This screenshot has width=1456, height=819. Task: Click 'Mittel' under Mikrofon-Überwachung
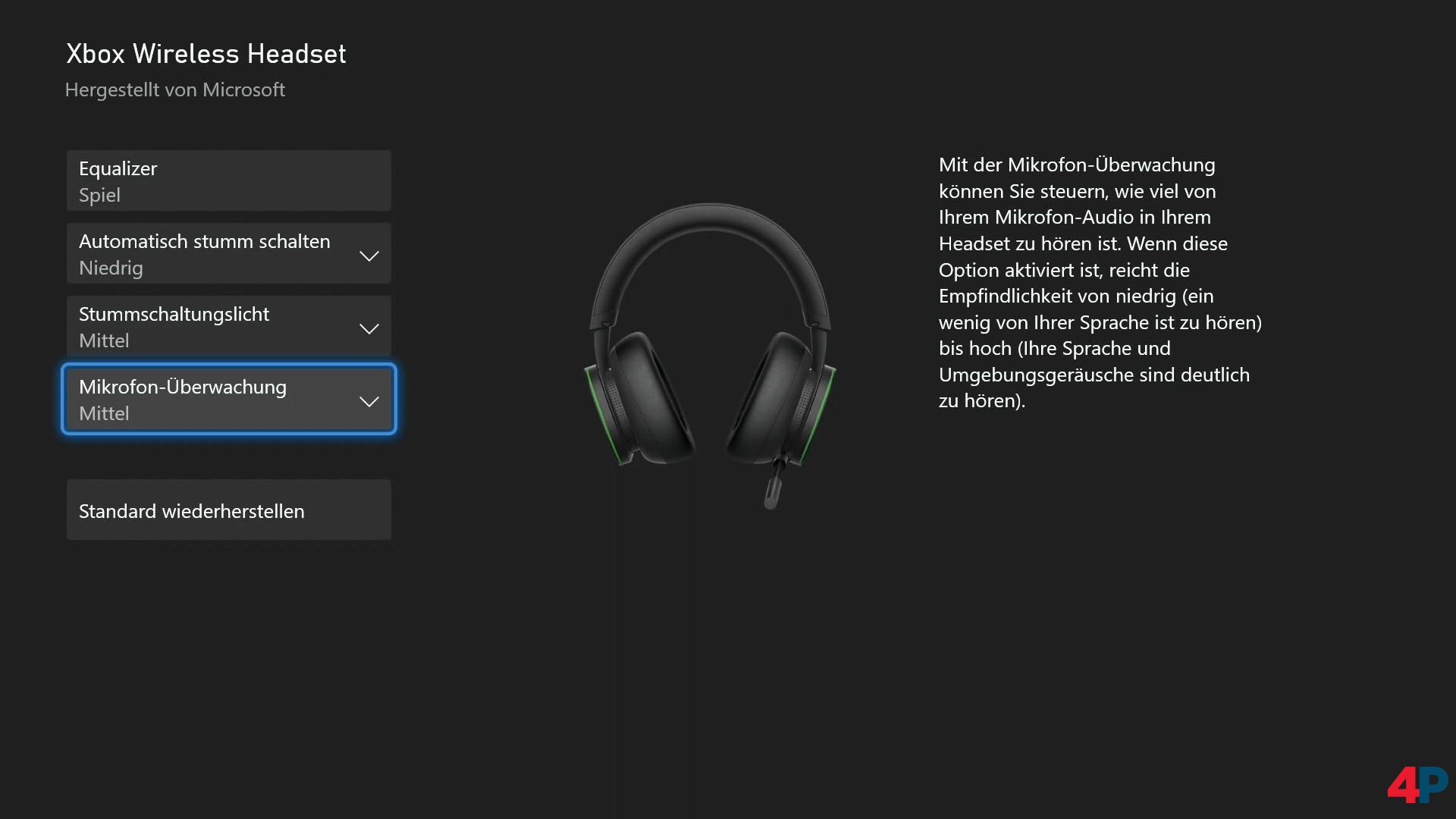click(x=104, y=414)
